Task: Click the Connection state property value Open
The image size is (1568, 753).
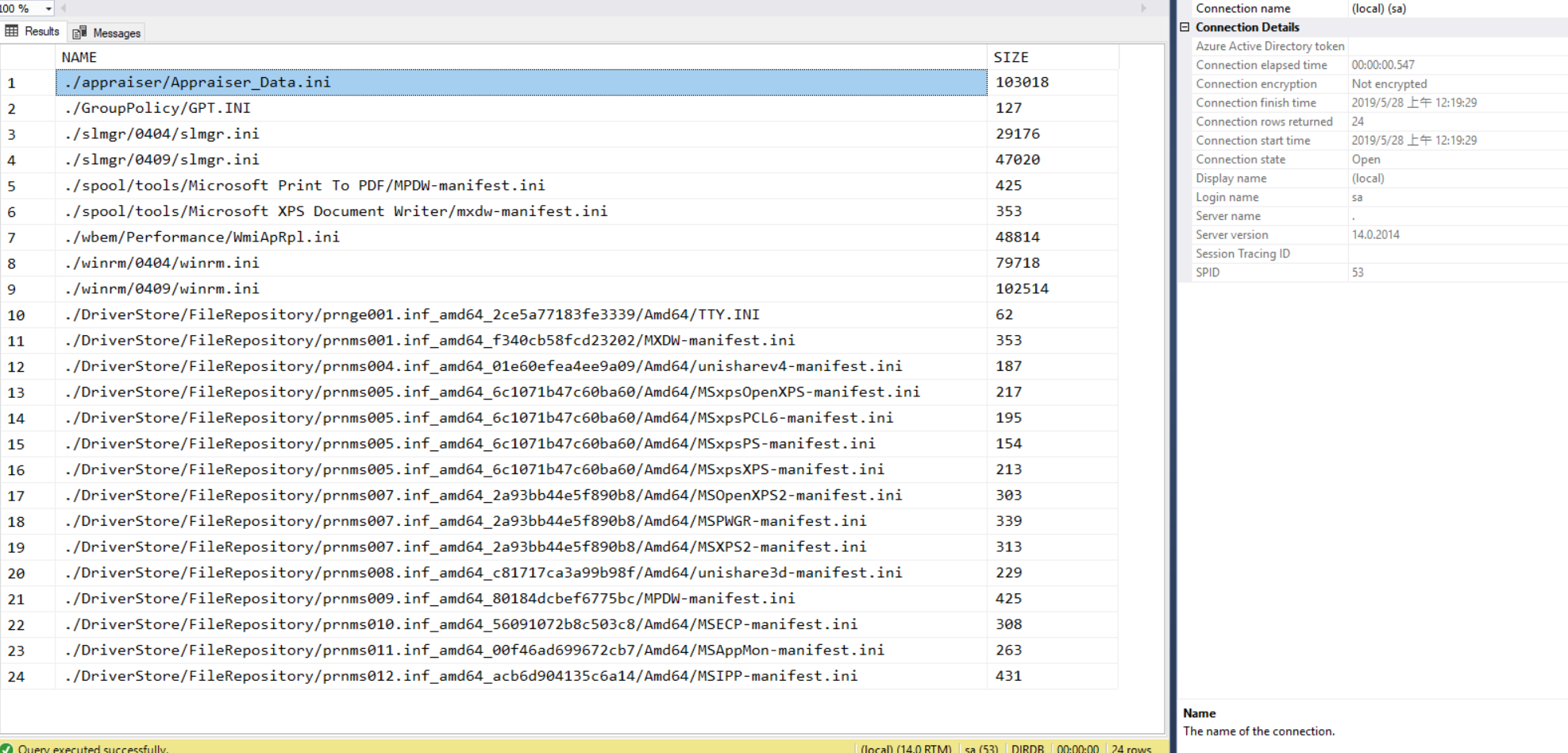Action: [x=1366, y=160]
